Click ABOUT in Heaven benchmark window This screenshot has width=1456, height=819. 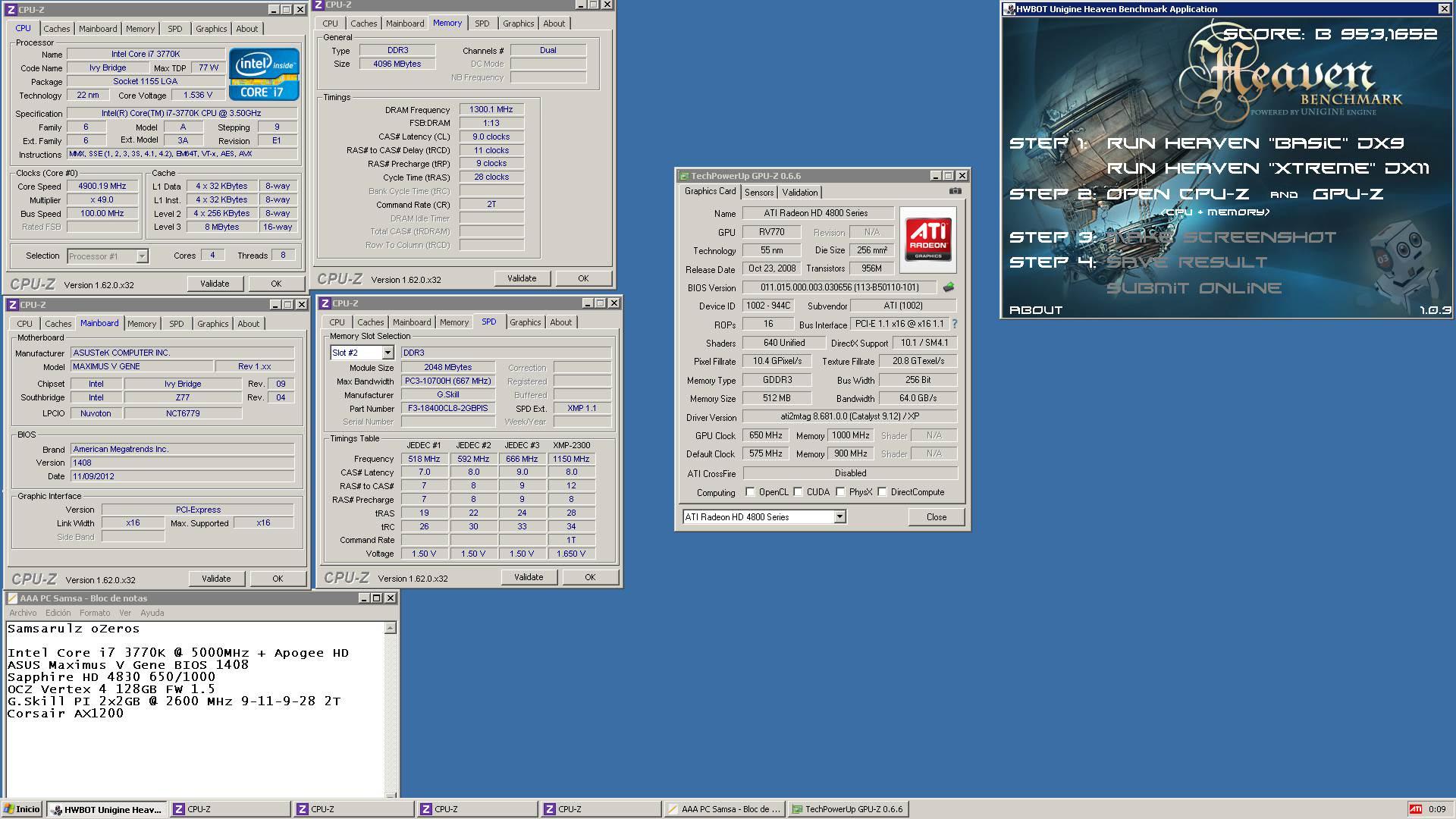1036,310
